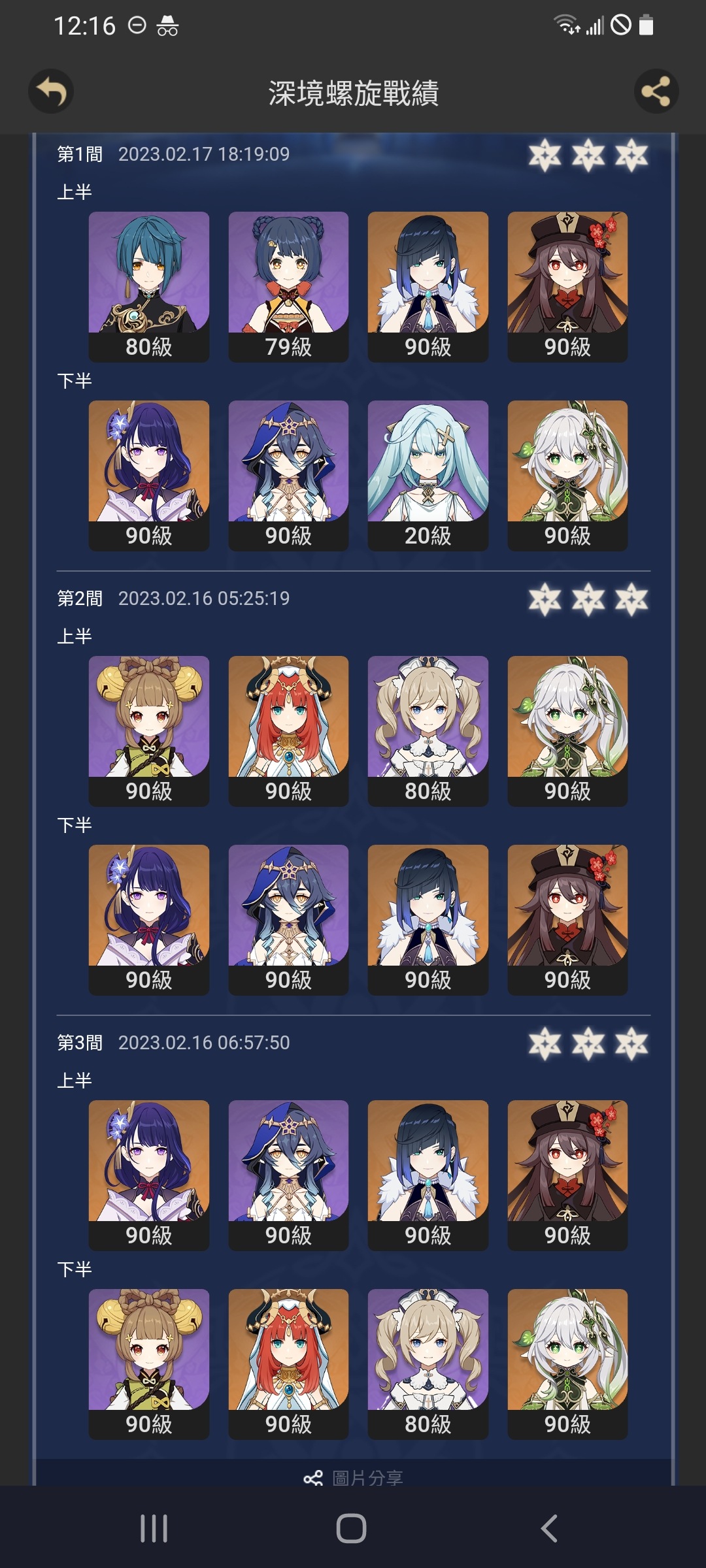Select the level 79 character portrait
The width and height of the screenshot is (706, 1568).
pyautogui.click(x=288, y=287)
